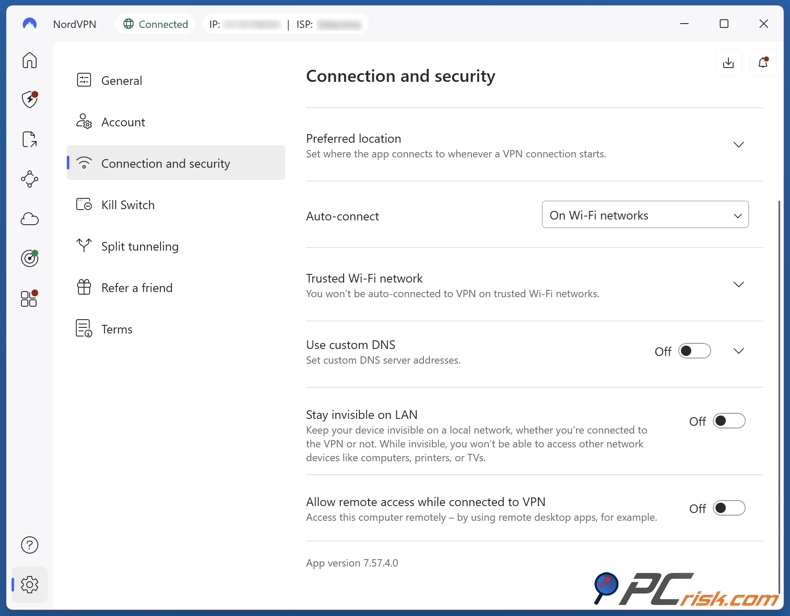Enable the Use custom DNS toggle
790x616 pixels.
[694, 351]
